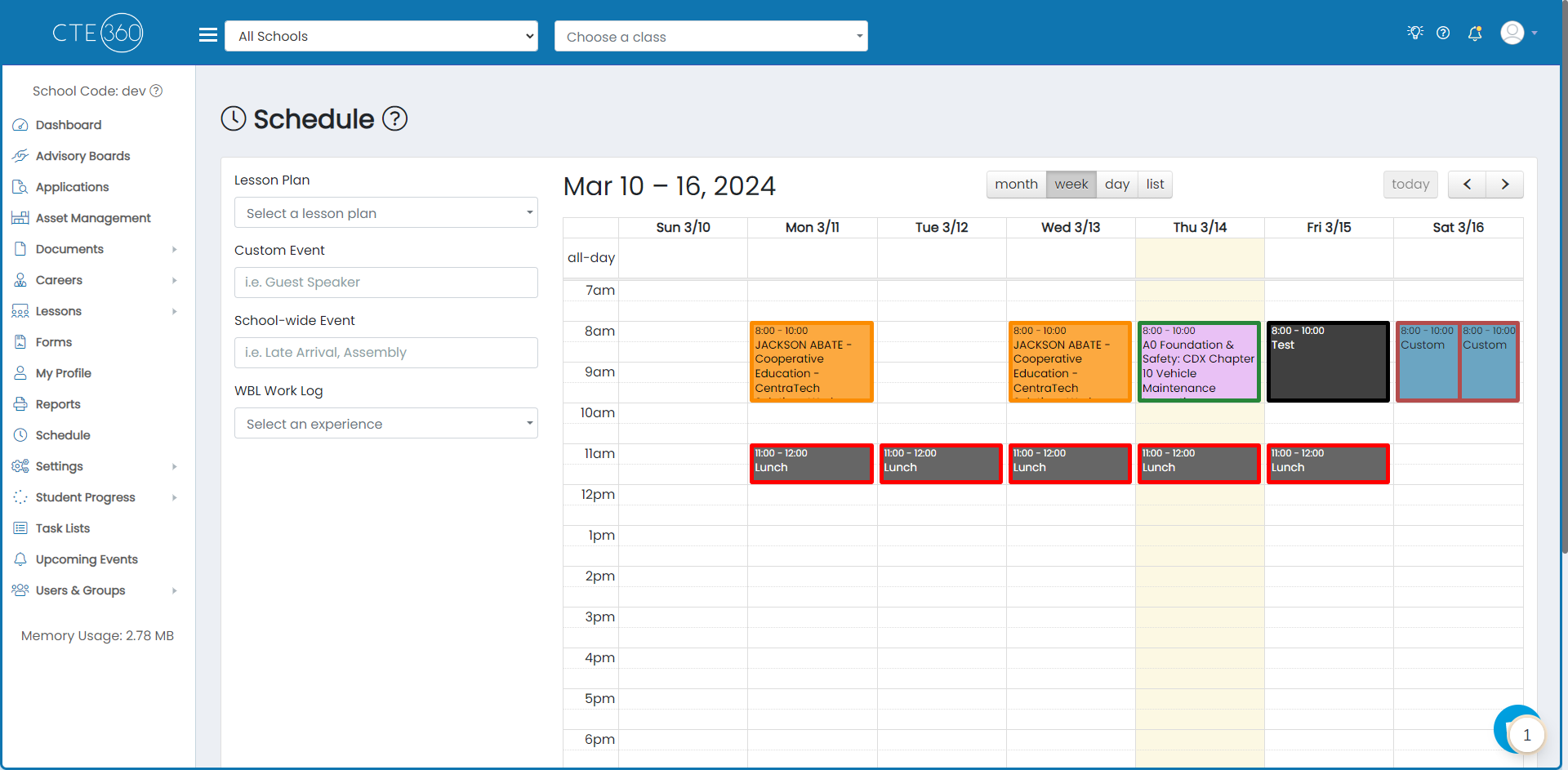This screenshot has width=1568, height=770.
Task: Open Tuesday's Lunch event
Action: click(x=941, y=464)
